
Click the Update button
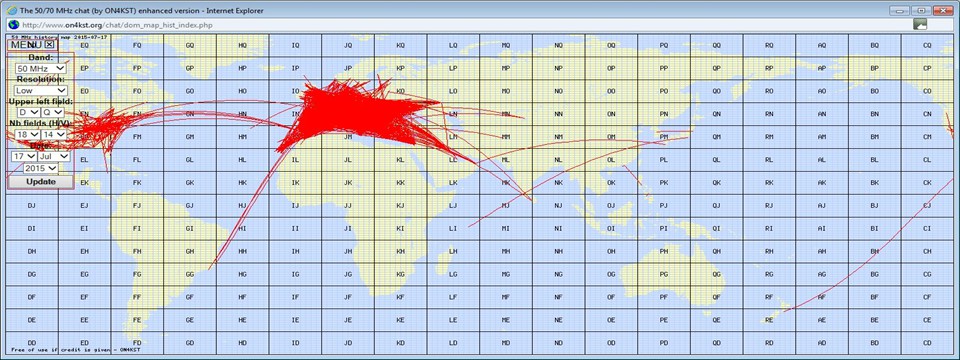41,182
